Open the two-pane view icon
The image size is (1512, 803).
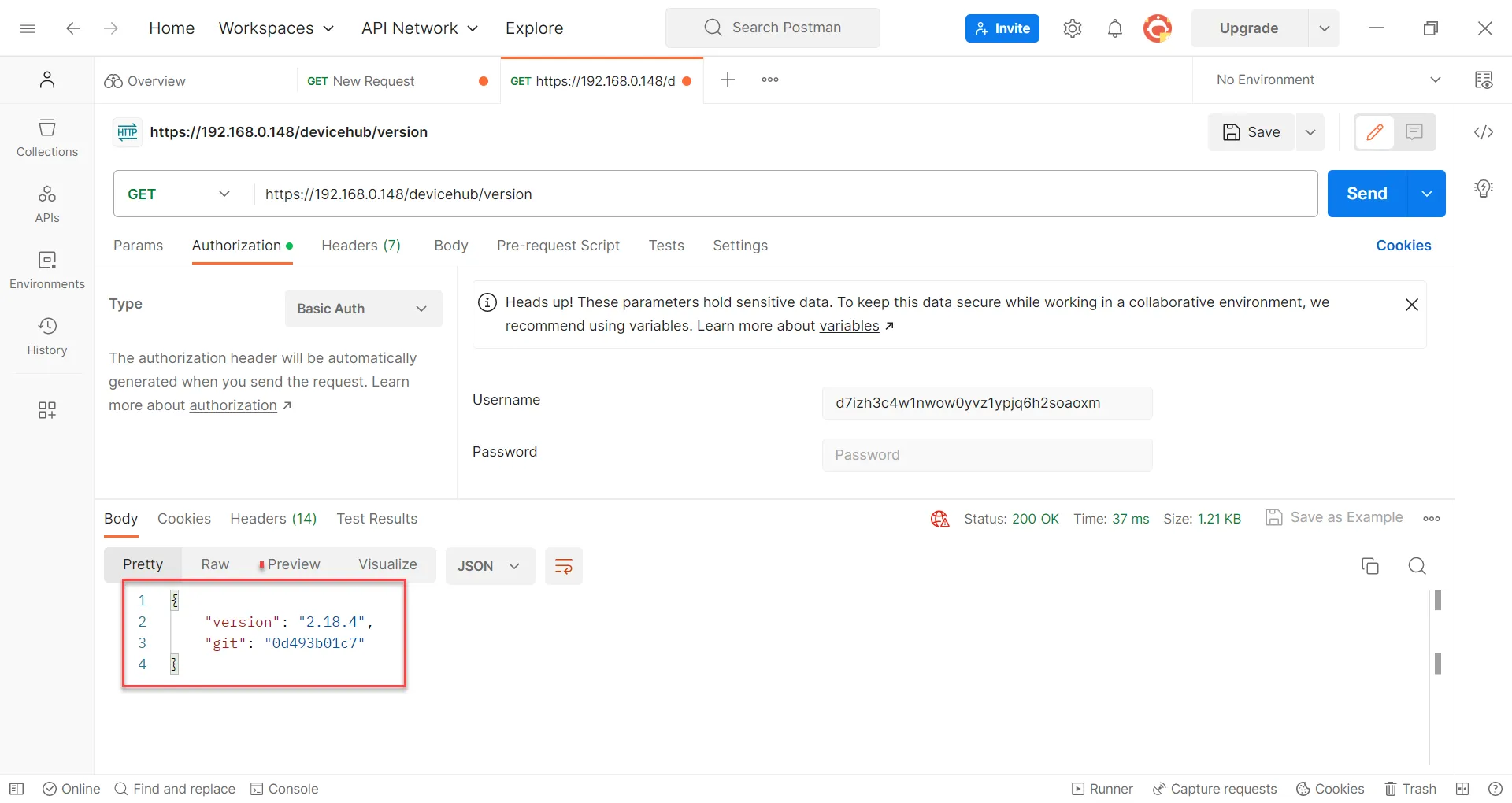[x=1462, y=789]
